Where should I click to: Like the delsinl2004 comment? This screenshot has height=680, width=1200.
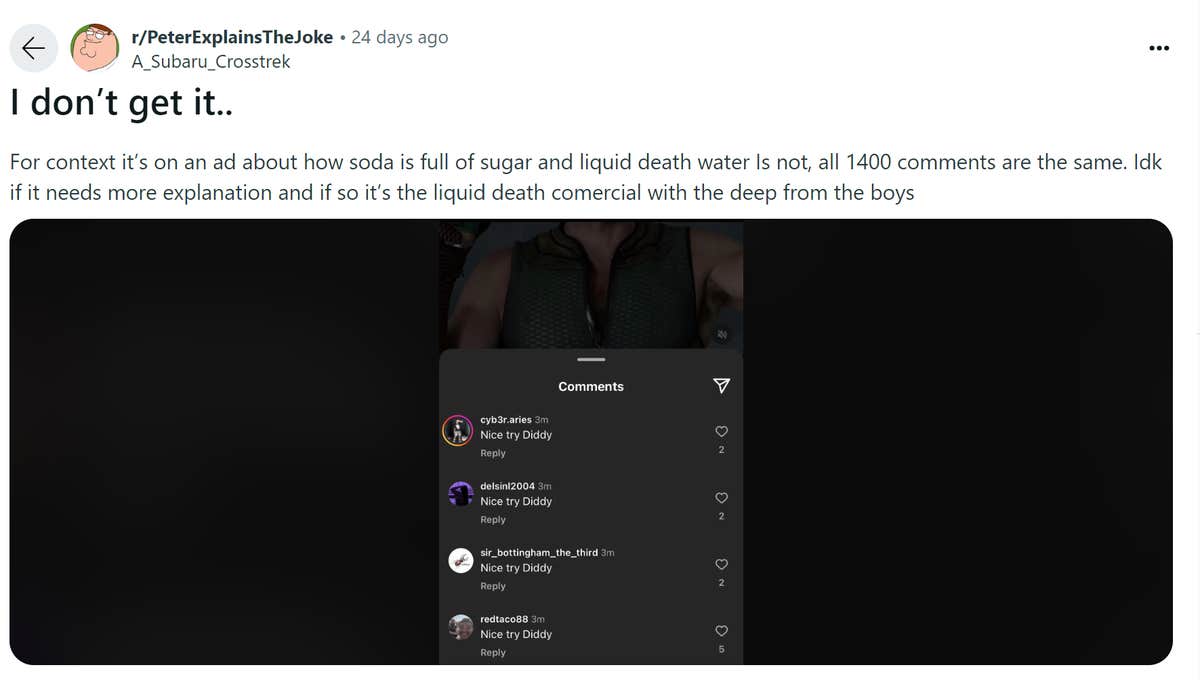[x=721, y=497]
